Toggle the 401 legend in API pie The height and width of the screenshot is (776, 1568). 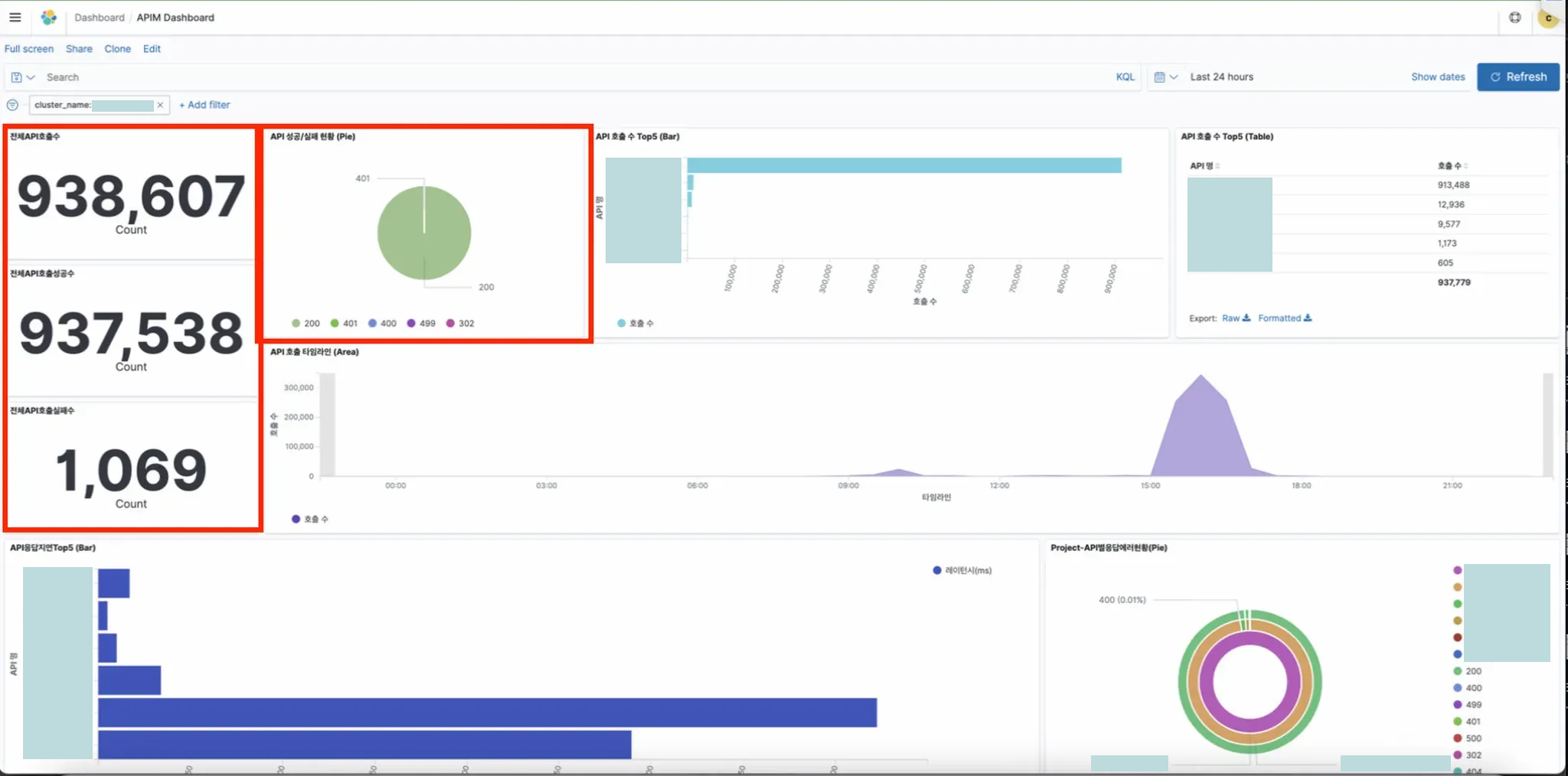[344, 324]
